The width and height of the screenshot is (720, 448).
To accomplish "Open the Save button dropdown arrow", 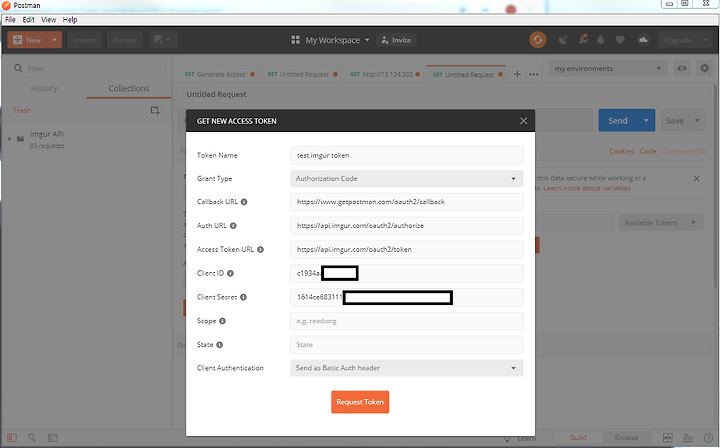I will tap(697, 120).
